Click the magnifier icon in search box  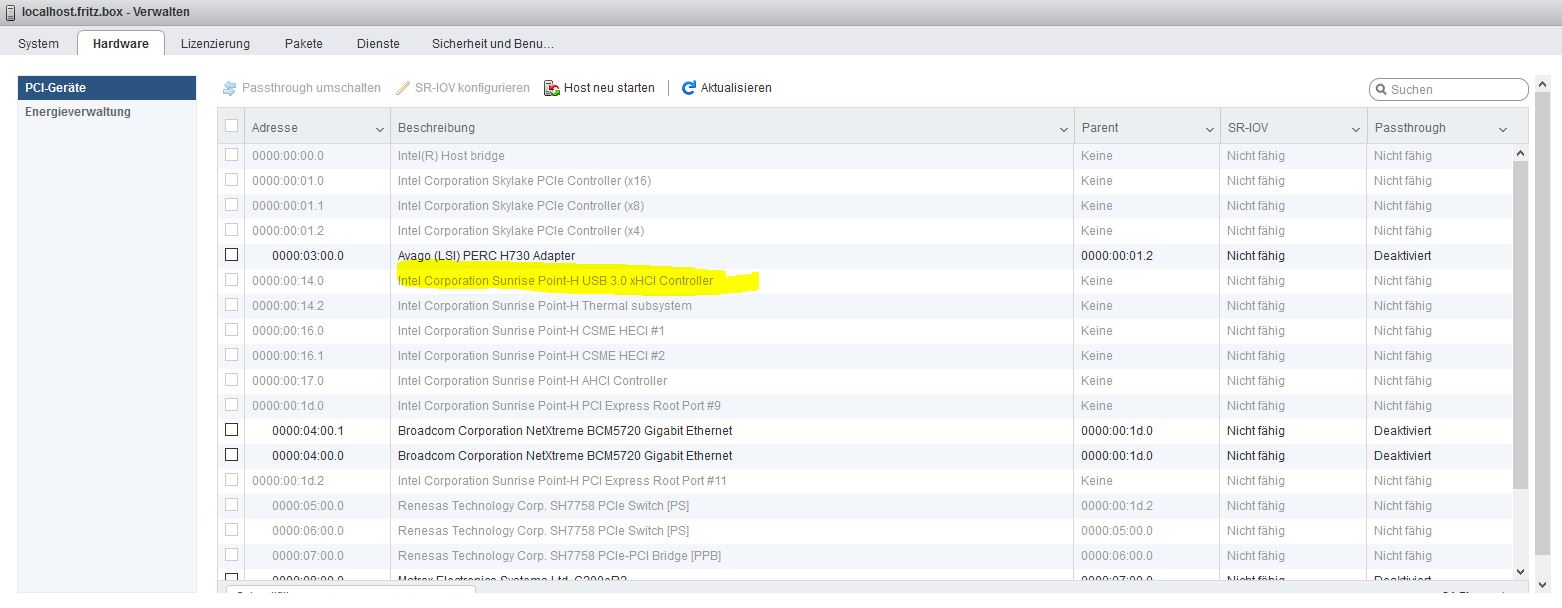[1381, 90]
